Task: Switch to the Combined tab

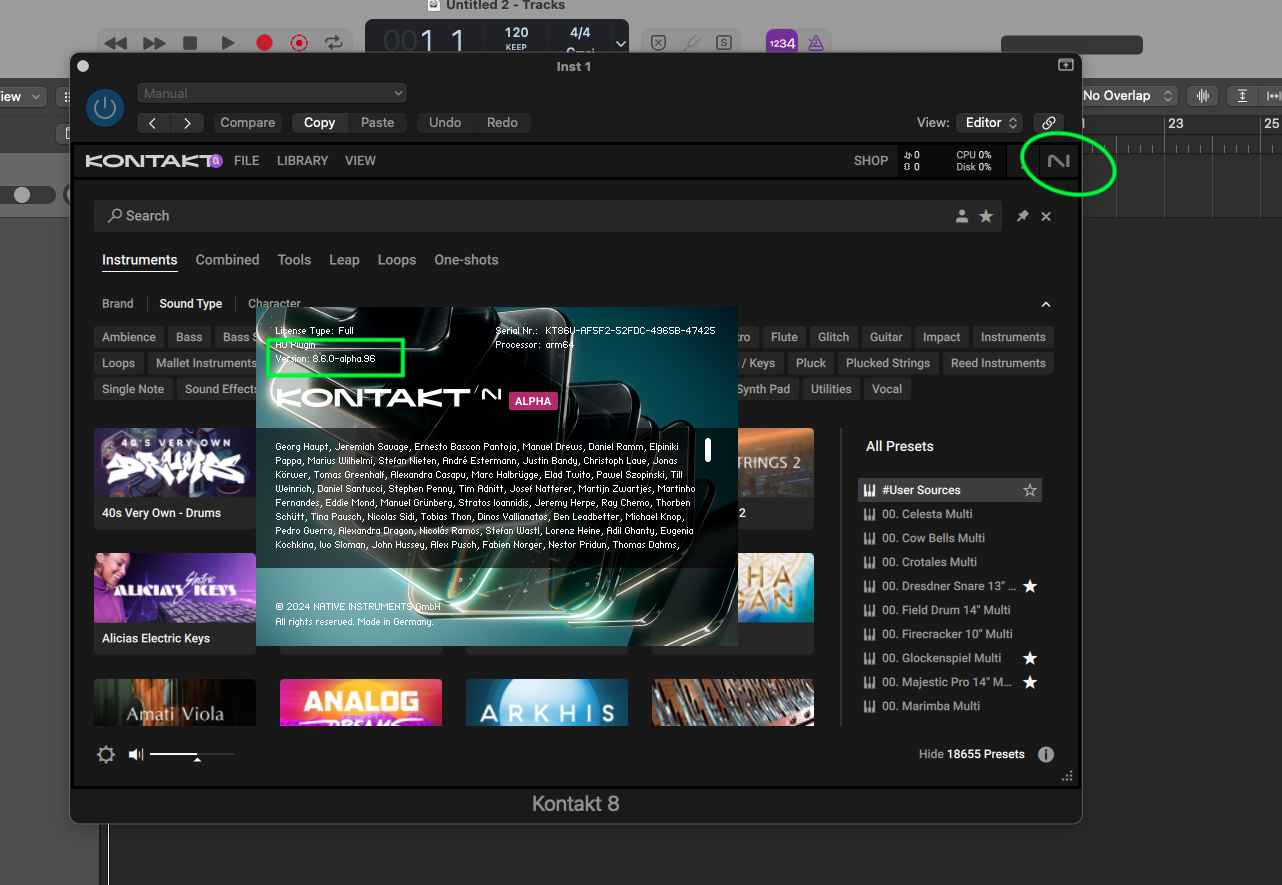Action: click(x=227, y=260)
